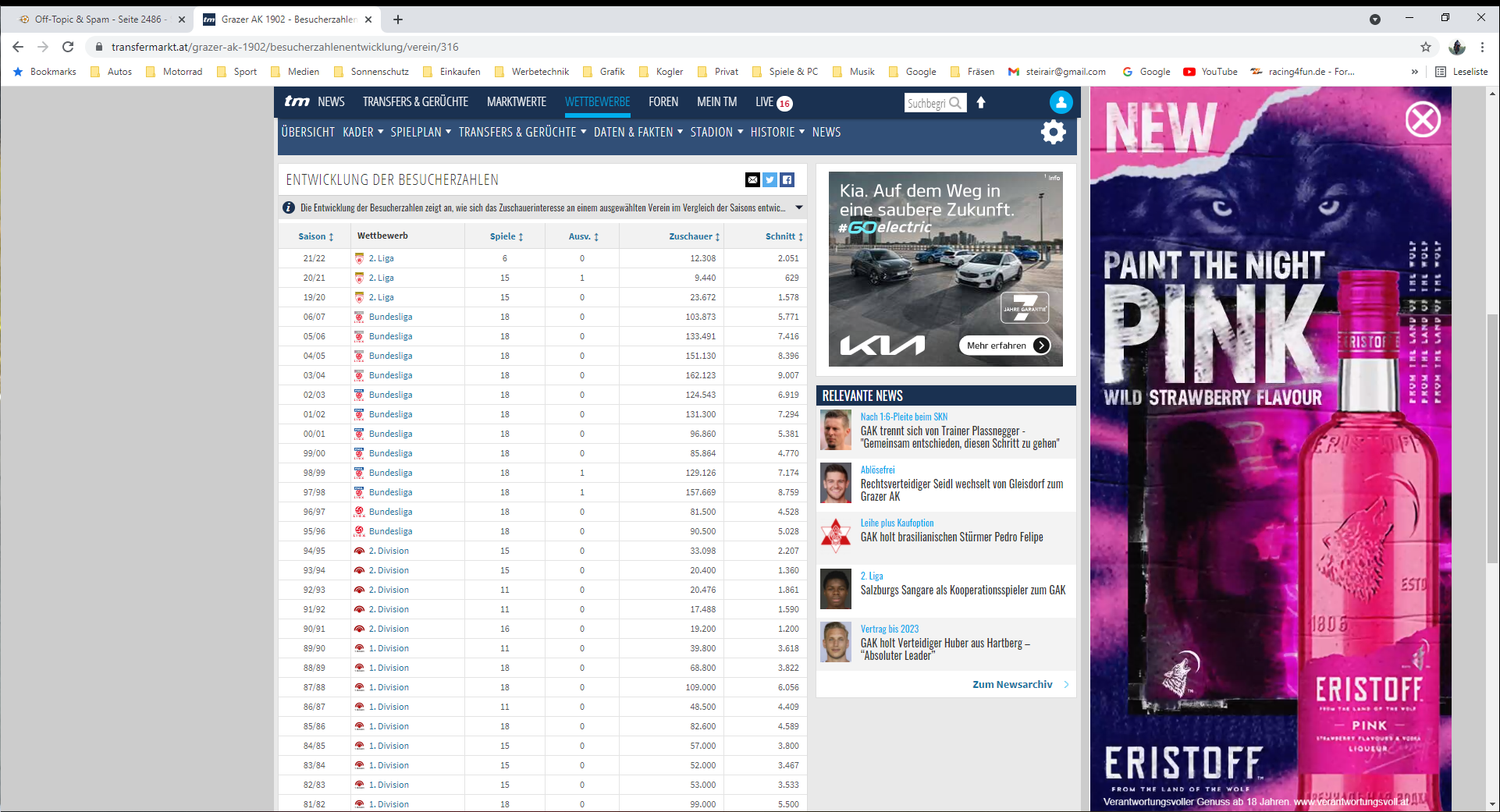Image resolution: width=1500 pixels, height=812 pixels.
Task: Open the Sport bookmarks folder
Action: click(236, 72)
